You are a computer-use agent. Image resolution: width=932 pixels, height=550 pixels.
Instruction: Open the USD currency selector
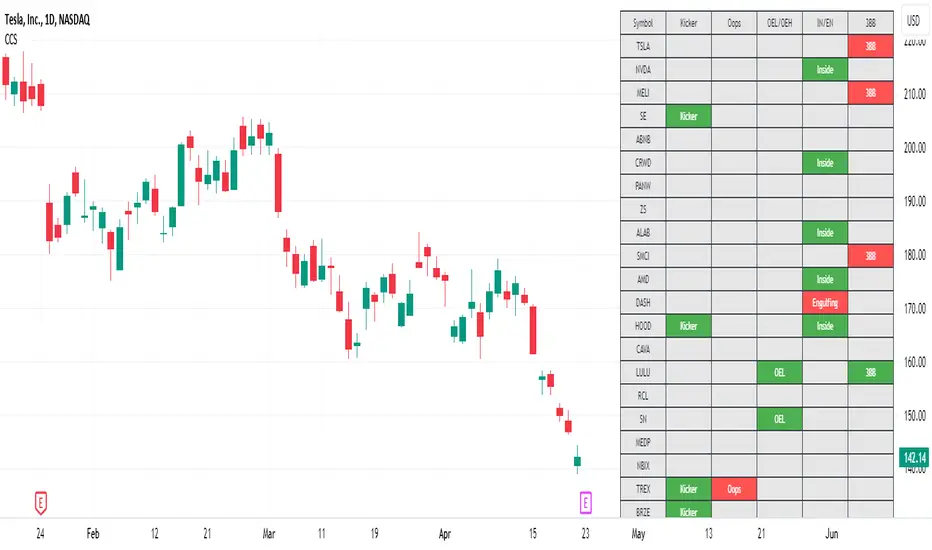click(x=912, y=20)
